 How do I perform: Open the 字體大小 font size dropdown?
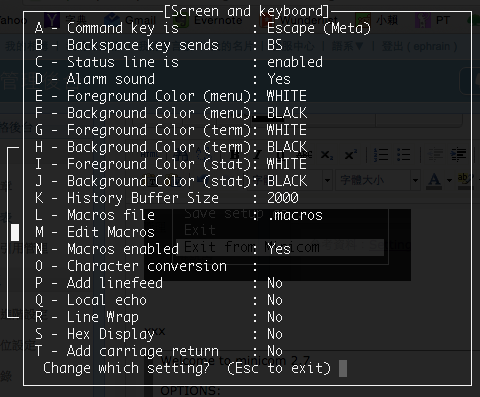point(378,180)
